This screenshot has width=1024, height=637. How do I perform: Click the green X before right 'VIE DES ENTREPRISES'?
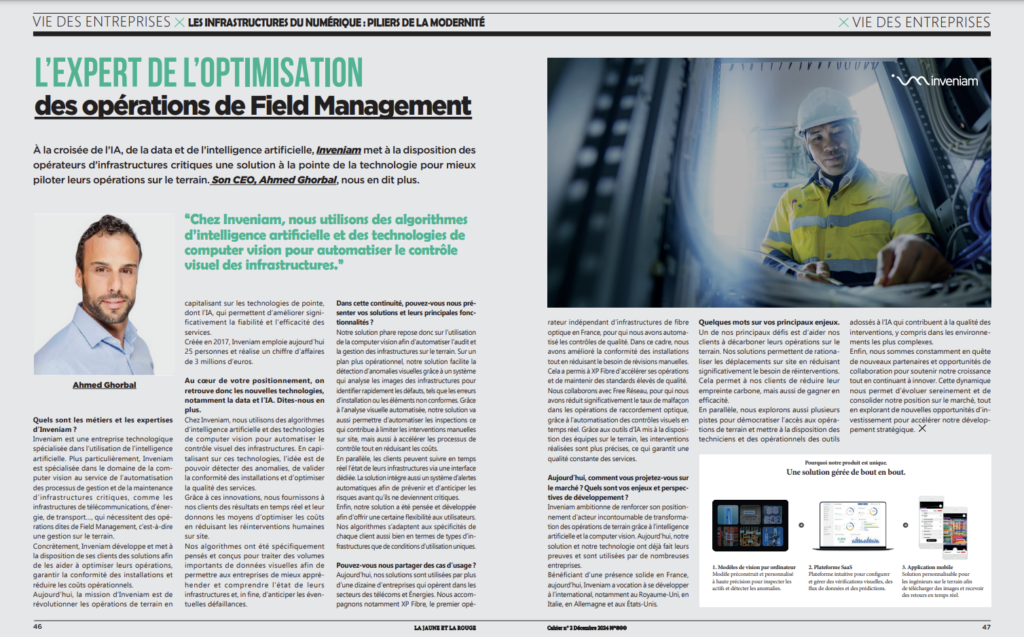pyautogui.click(x=843, y=22)
